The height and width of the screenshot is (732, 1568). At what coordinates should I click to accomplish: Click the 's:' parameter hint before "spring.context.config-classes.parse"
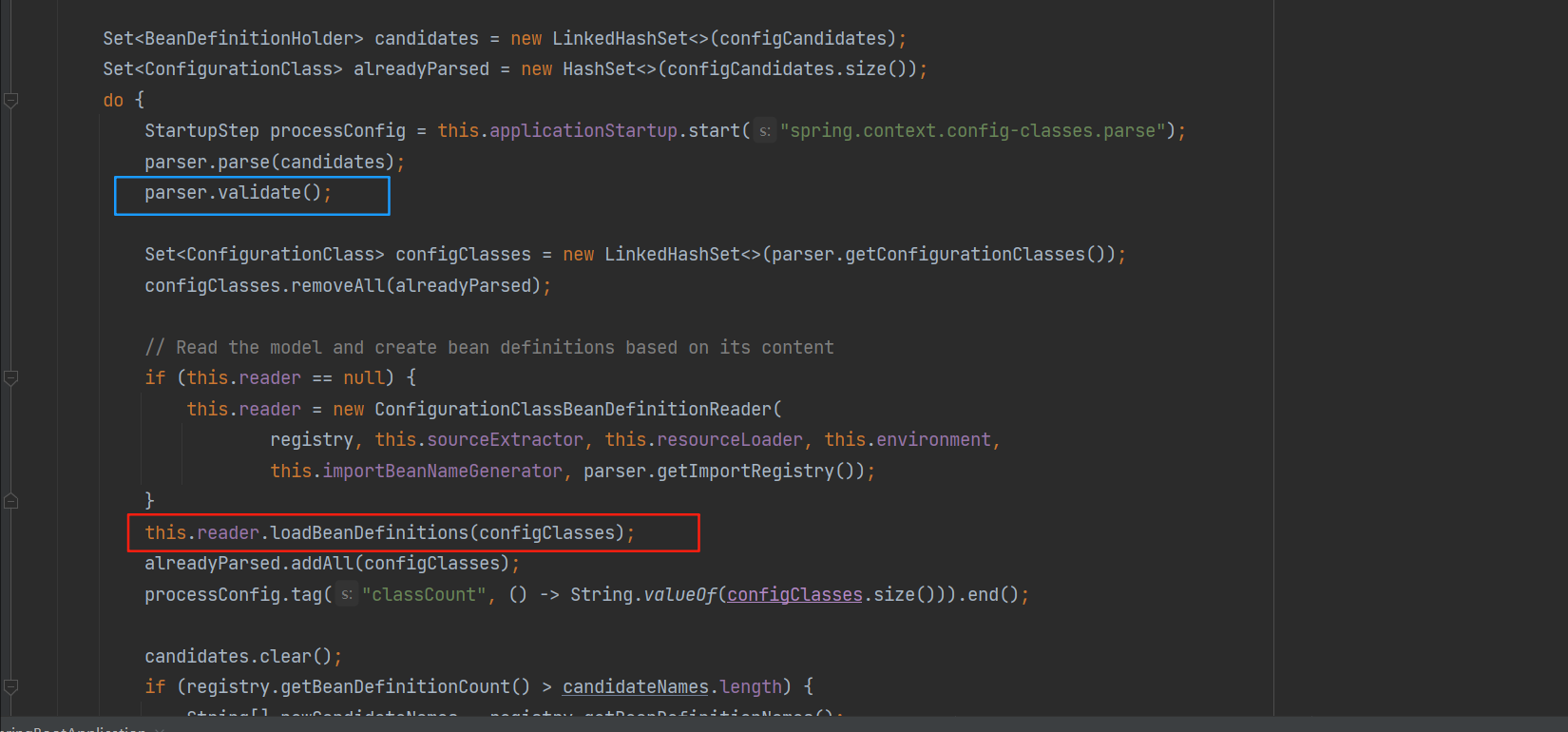pos(765,131)
